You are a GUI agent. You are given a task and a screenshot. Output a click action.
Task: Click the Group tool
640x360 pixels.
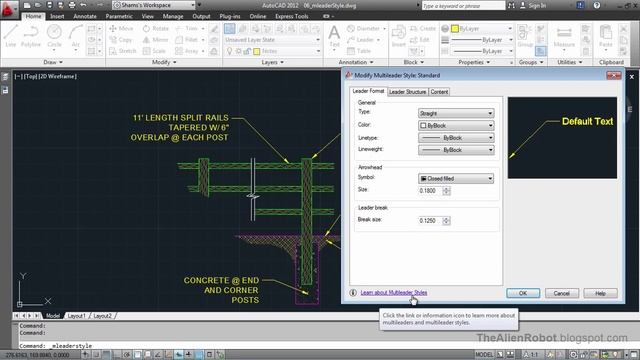[x=525, y=36]
